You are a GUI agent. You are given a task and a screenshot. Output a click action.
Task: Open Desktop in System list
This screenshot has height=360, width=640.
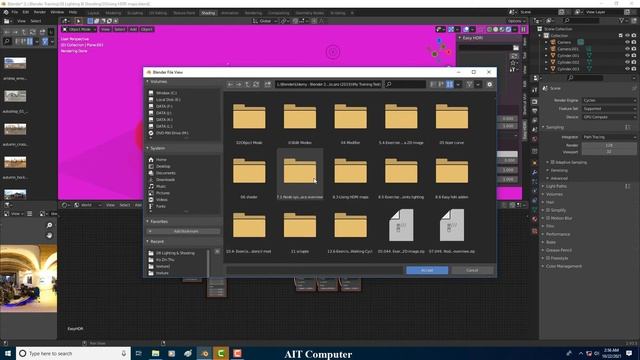(x=163, y=166)
